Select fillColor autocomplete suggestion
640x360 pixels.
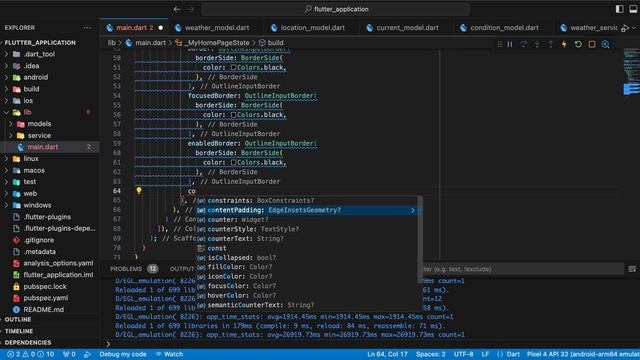[x=306, y=267]
